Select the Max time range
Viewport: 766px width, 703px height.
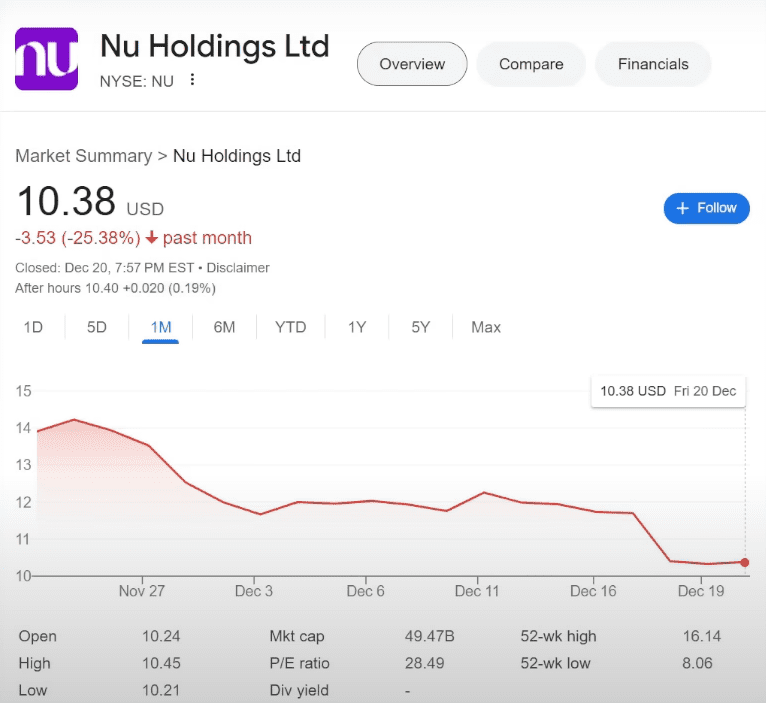[486, 327]
